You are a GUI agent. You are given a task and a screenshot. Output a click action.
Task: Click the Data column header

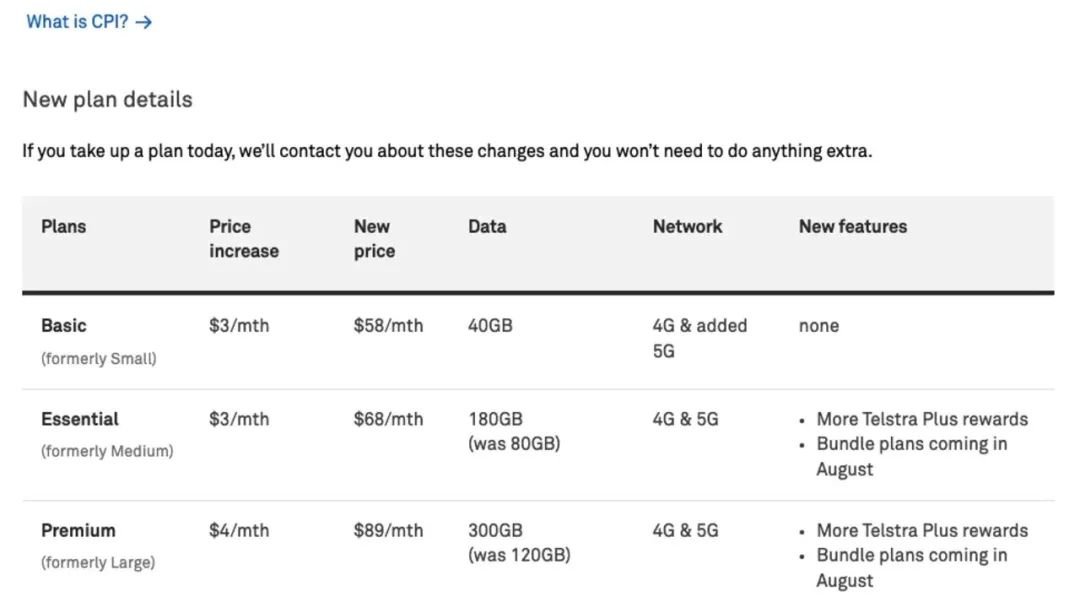tap(487, 227)
